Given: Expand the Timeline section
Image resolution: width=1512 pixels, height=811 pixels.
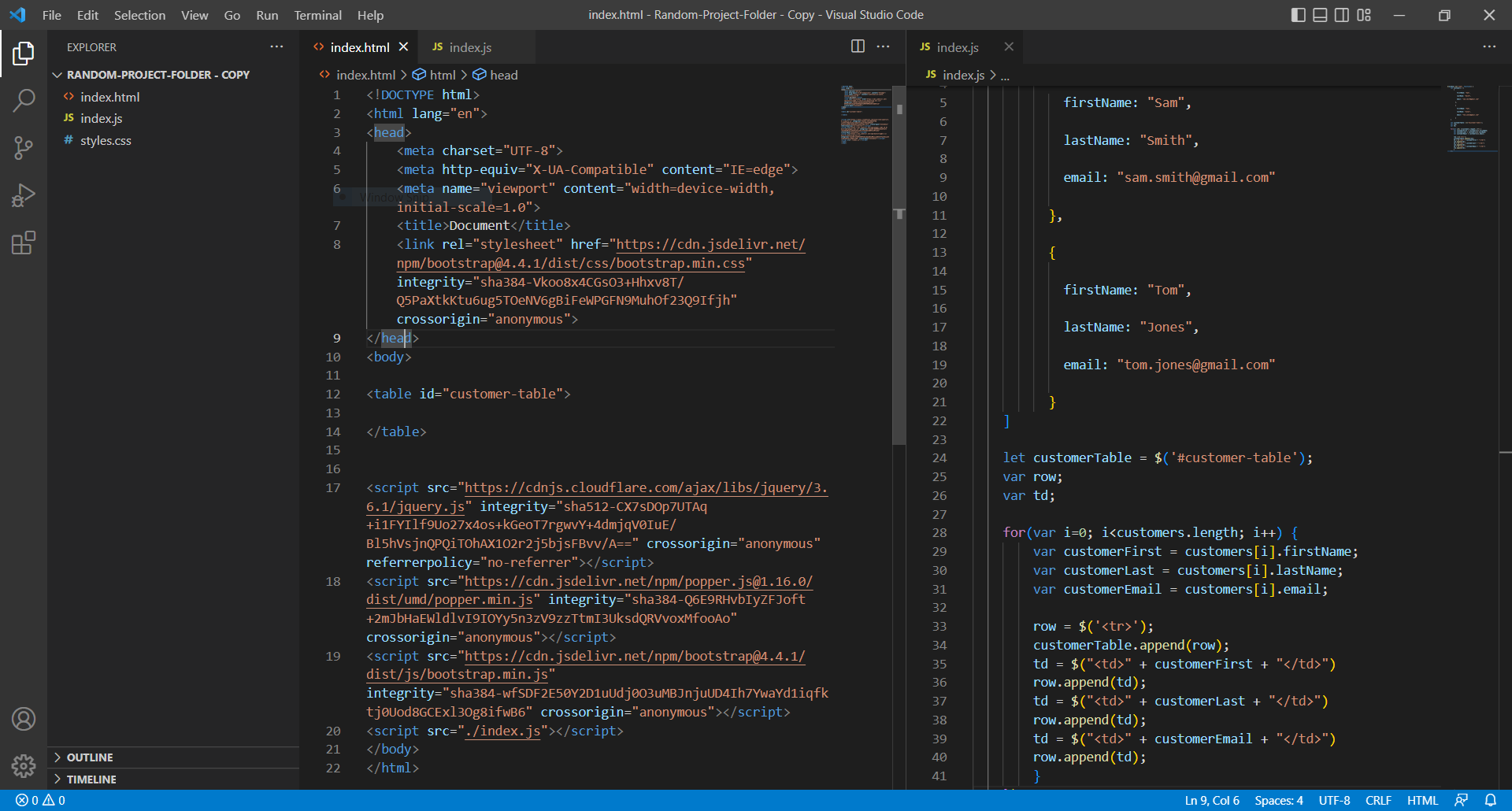Looking at the screenshot, I should (91, 780).
